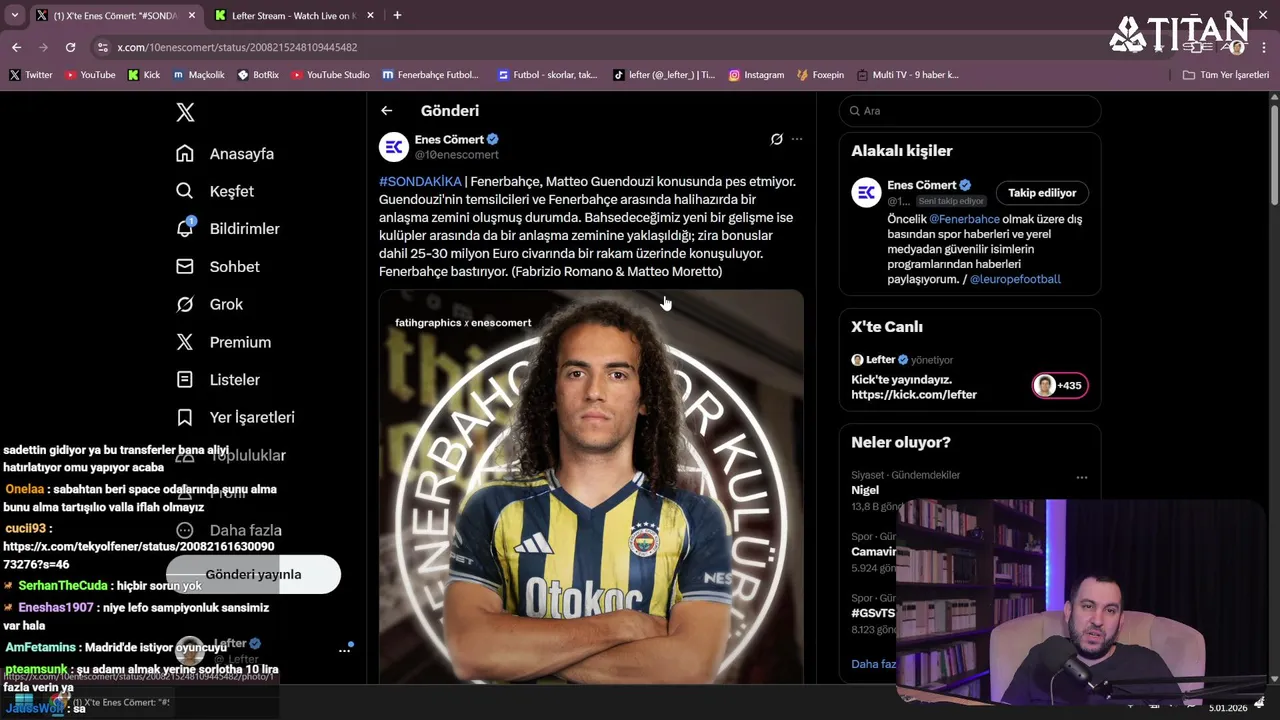Open the BotRix bookmark
This screenshot has height=720, width=1280.
(258, 75)
